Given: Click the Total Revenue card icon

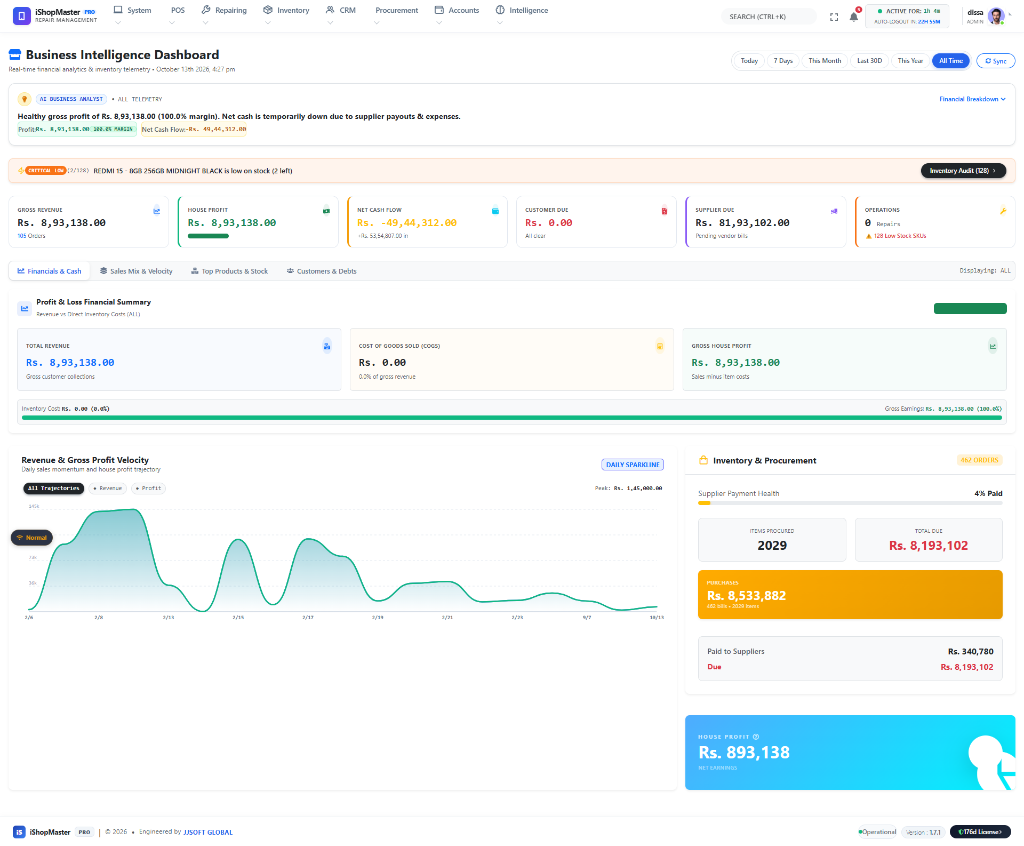Looking at the screenshot, I should pos(327,346).
